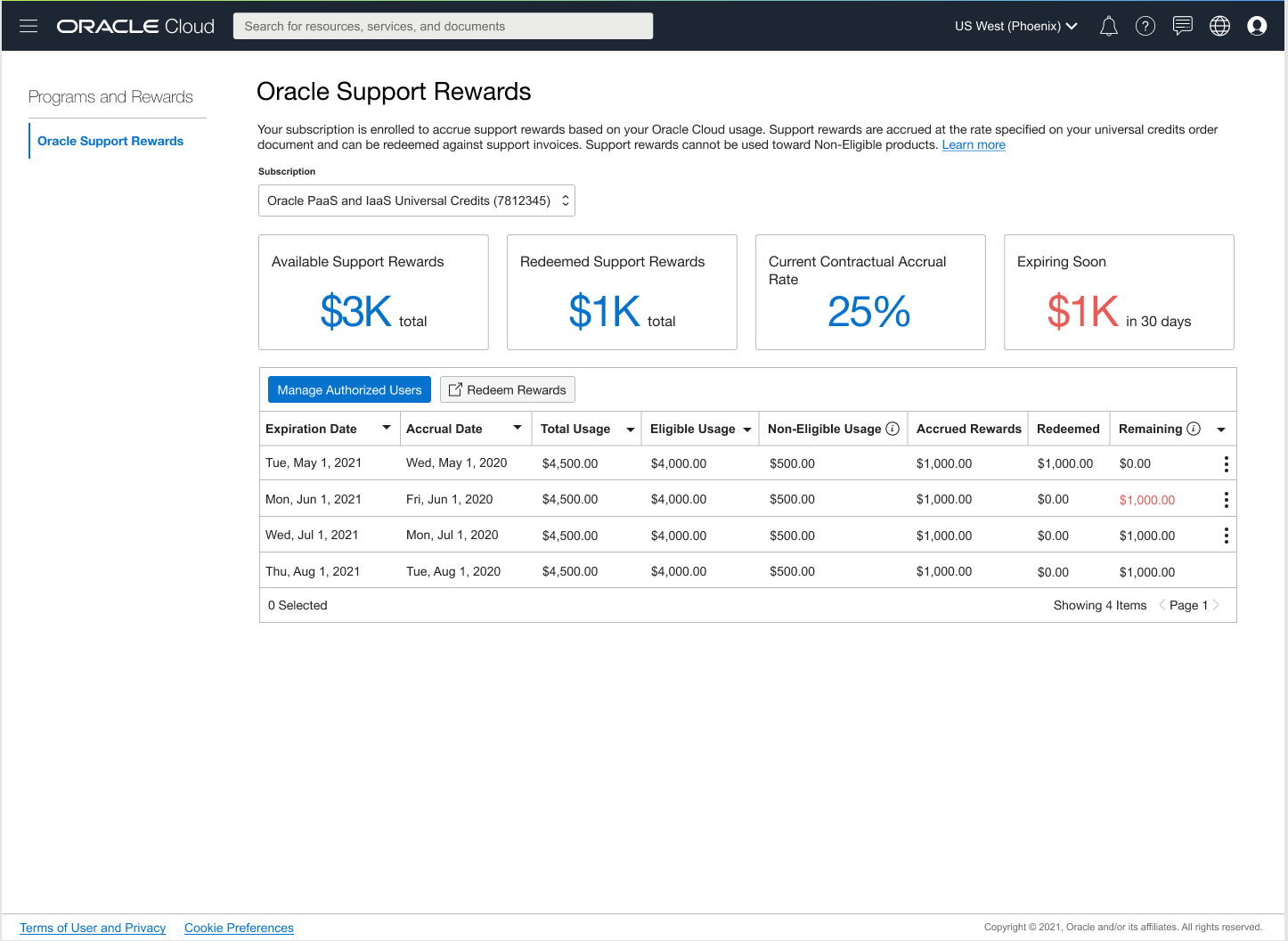Click the help question-mark icon

[1145, 26]
